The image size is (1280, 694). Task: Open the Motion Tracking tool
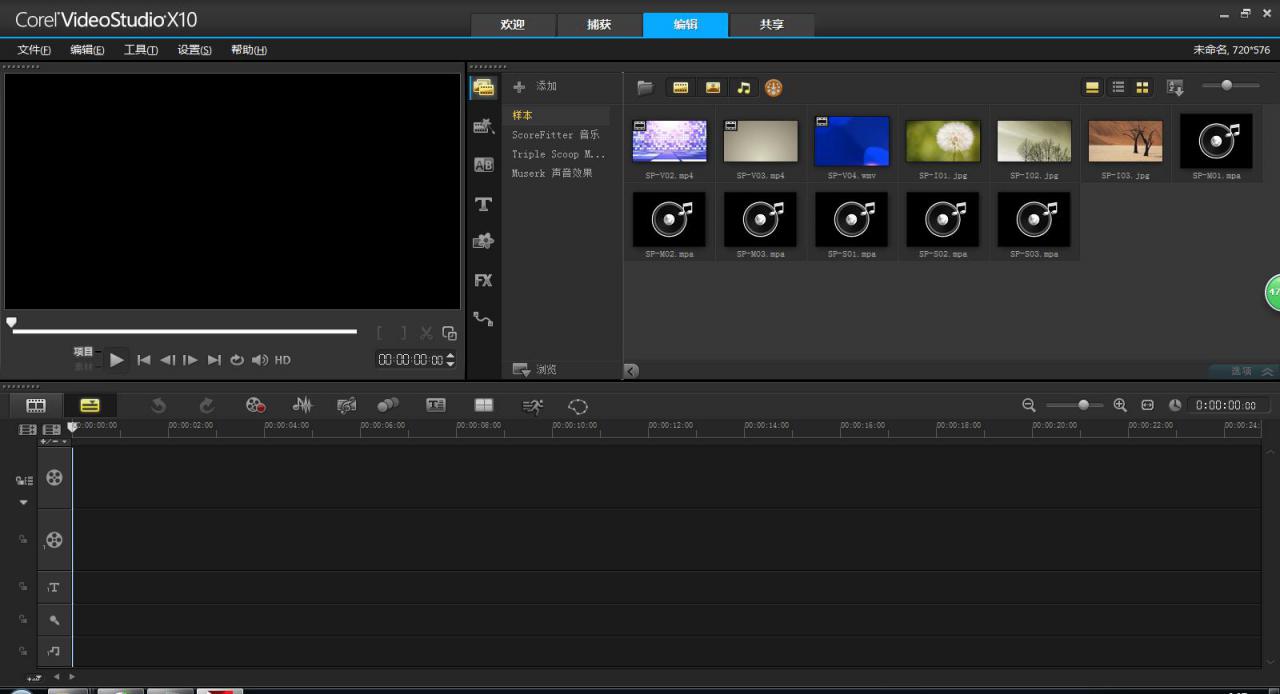388,405
